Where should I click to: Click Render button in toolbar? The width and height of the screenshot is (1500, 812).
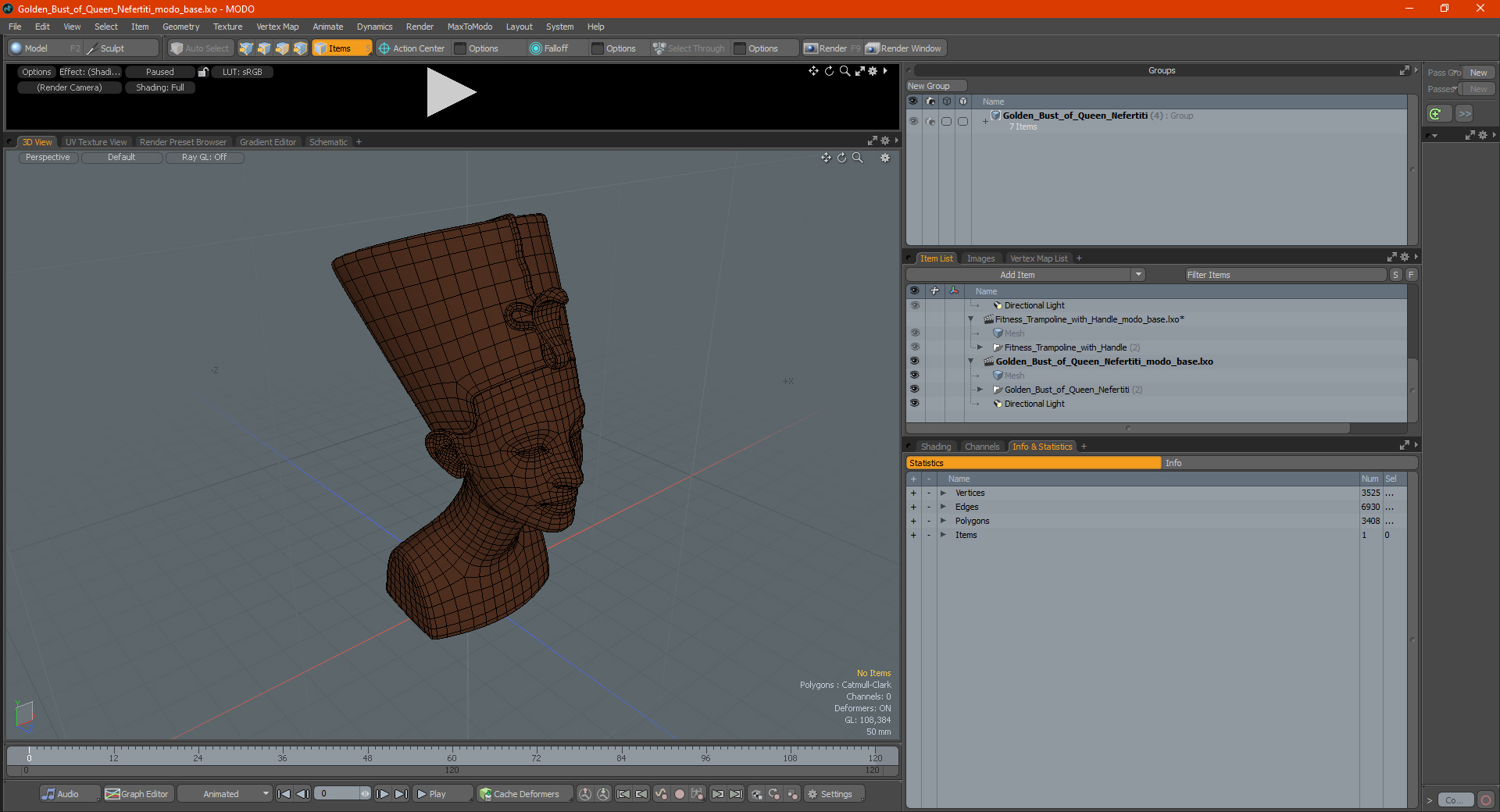coord(832,48)
